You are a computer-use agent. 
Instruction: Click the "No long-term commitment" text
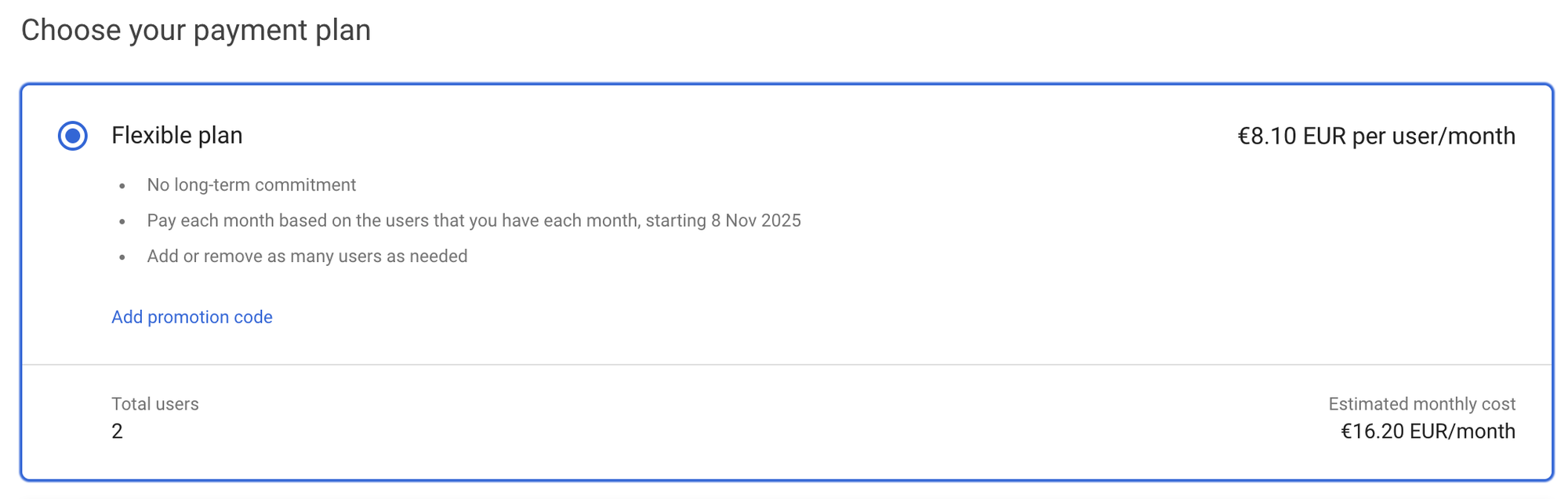(251, 185)
